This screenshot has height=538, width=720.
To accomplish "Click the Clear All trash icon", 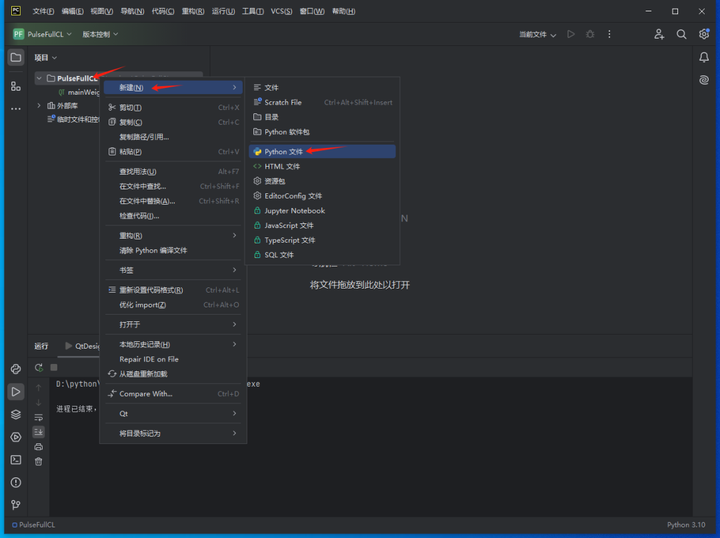I will [39, 461].
